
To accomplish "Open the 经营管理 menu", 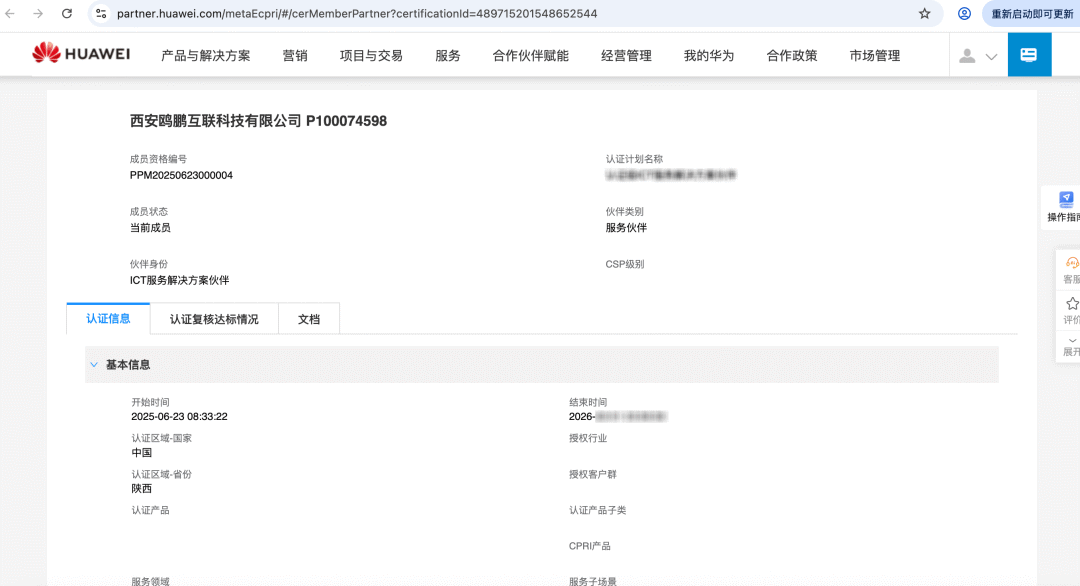I will click(626, 56).
